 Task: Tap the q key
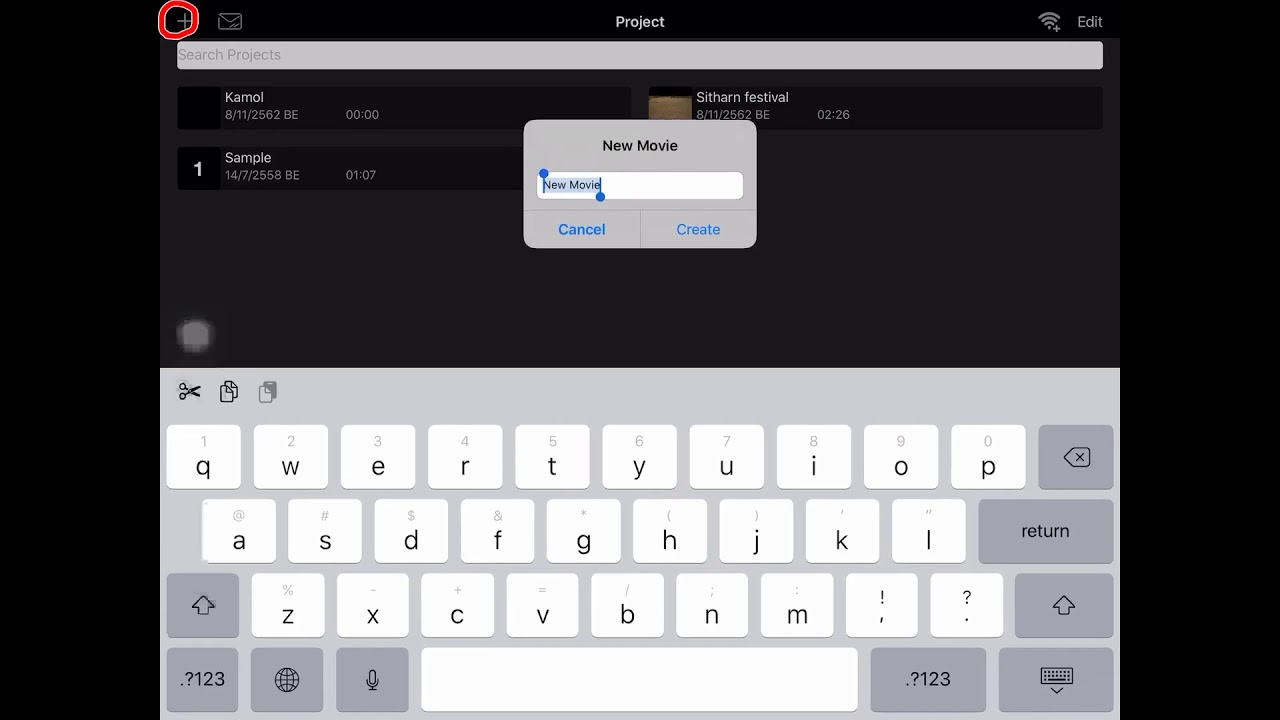(x=204, y=457)
